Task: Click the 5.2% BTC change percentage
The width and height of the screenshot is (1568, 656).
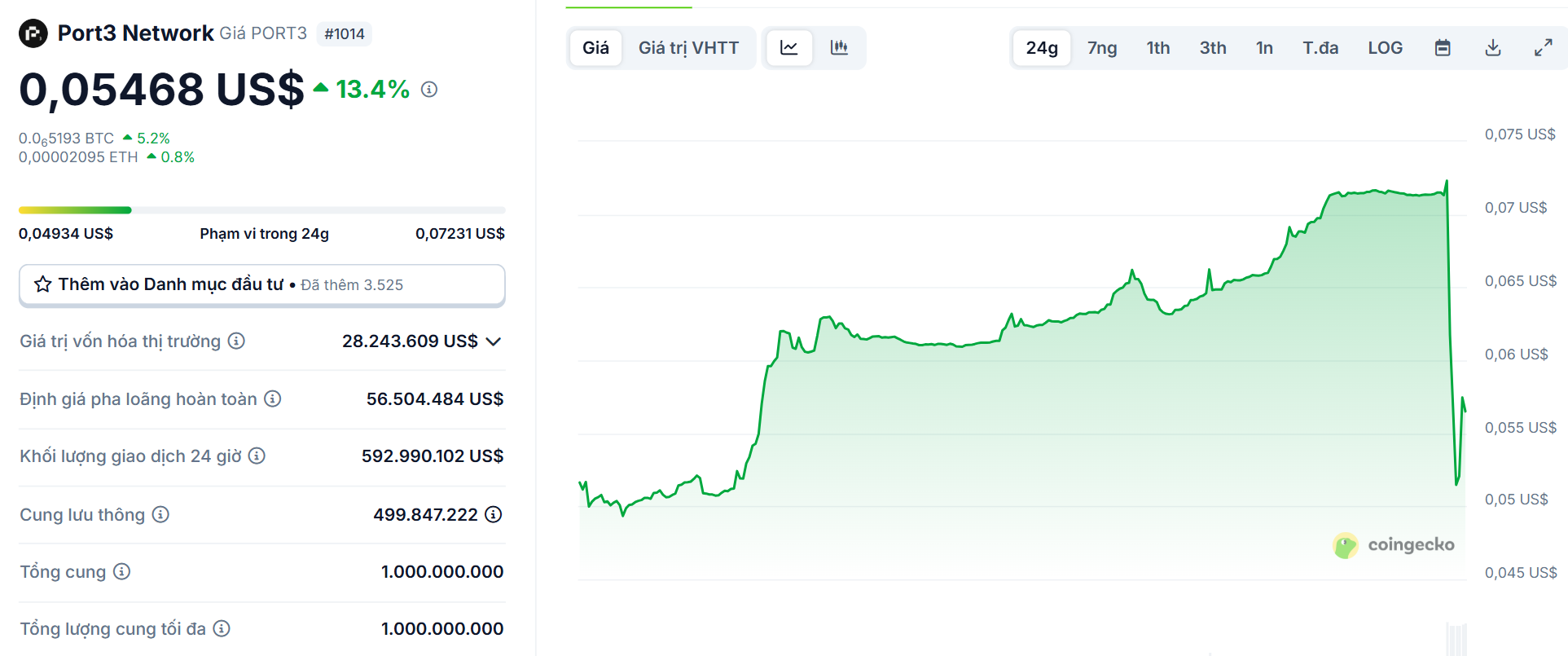Action: pyautogui.click(x=153, y=139)
